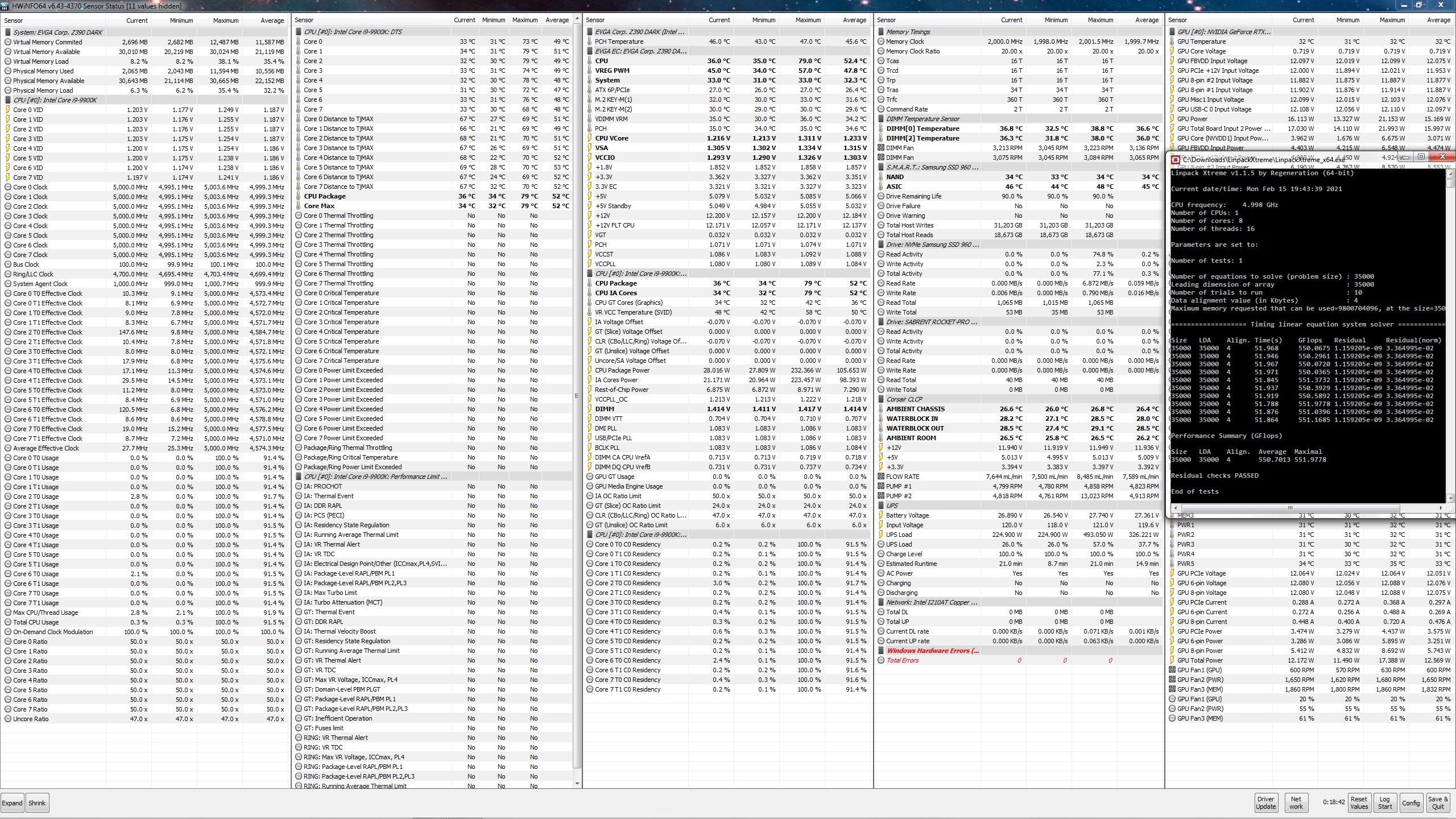Click the Expand button in HWiNFO
Image resolution: width=1456 pixels, height=819 pixels.
(x=13, y=803)
